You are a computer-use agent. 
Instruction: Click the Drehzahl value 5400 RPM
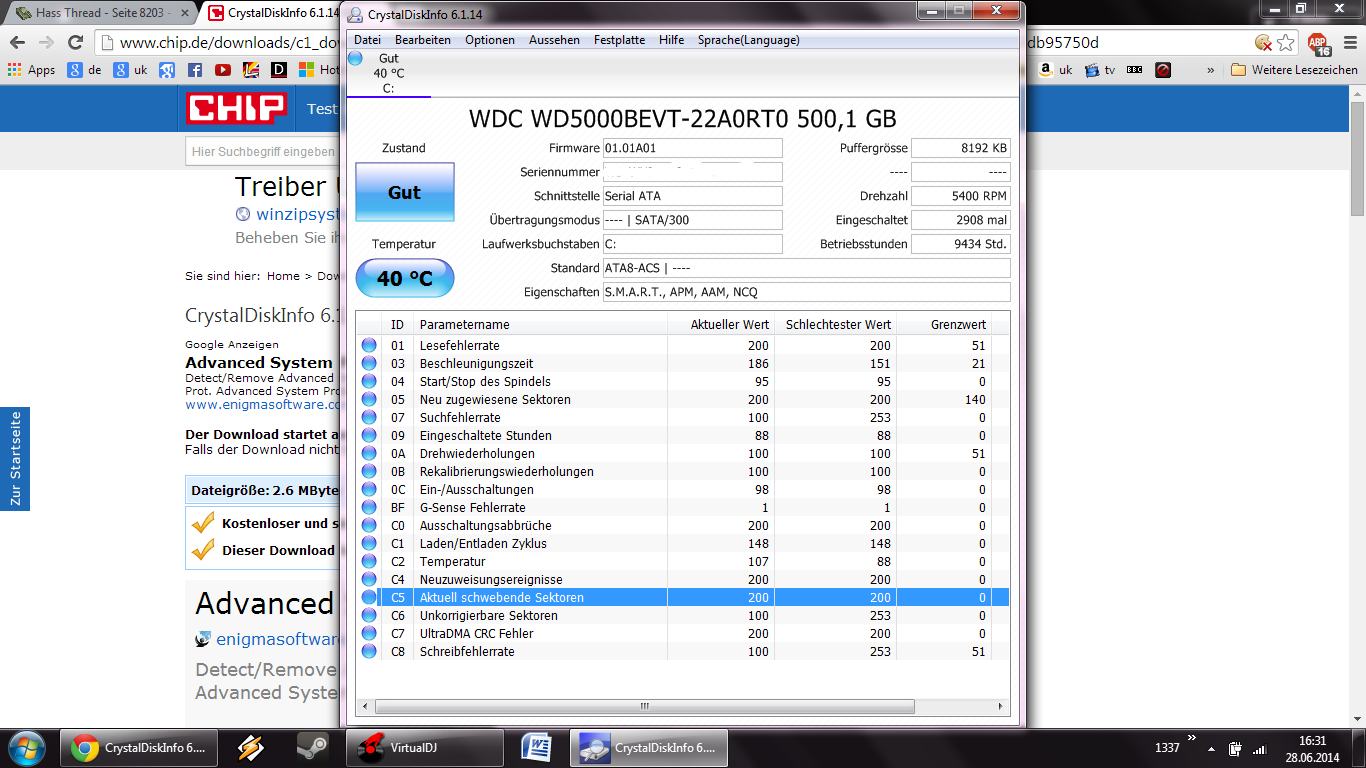961,196
